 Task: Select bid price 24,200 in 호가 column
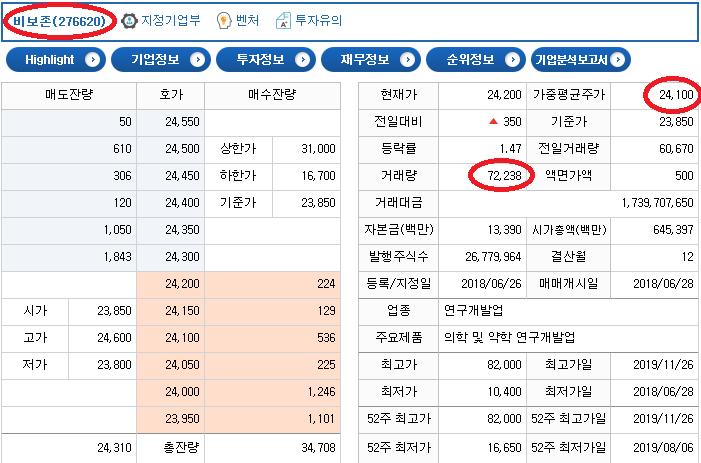click(182, 284)
